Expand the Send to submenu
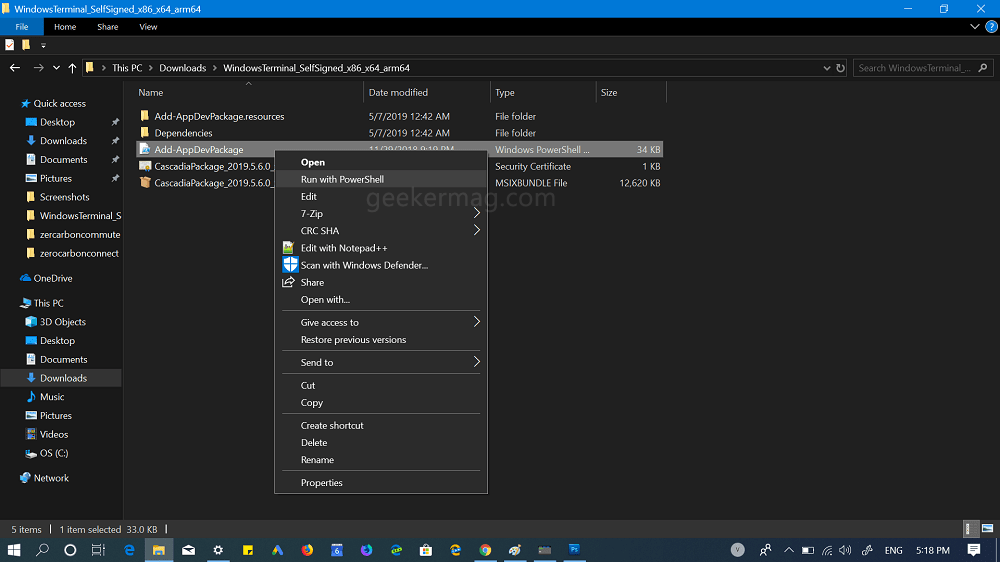1000x562 pixels. coord(380,362)
